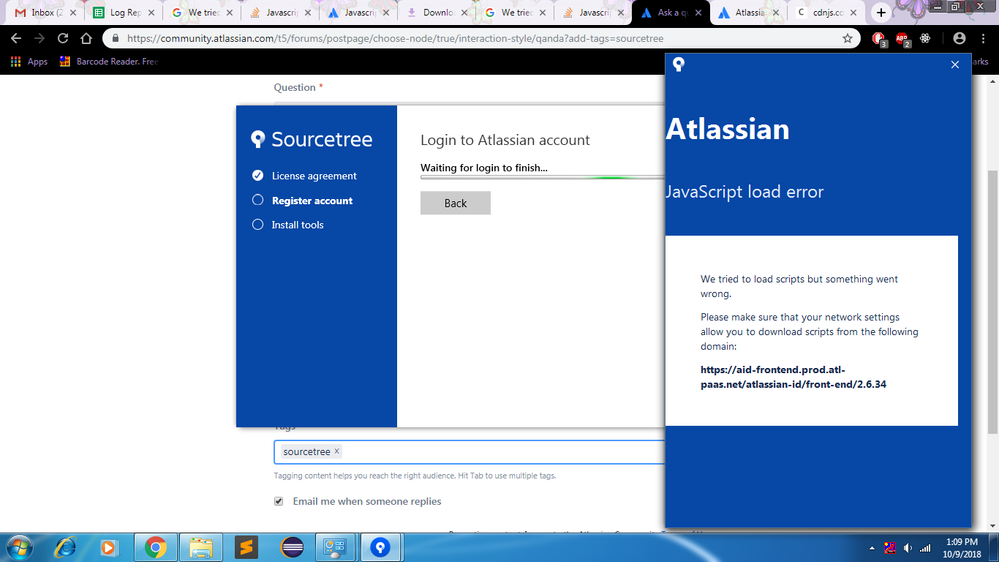Click the JavaScript load error heading
Image resolution: width=999 pixels, height=562 pixels.
click(744, 191)
